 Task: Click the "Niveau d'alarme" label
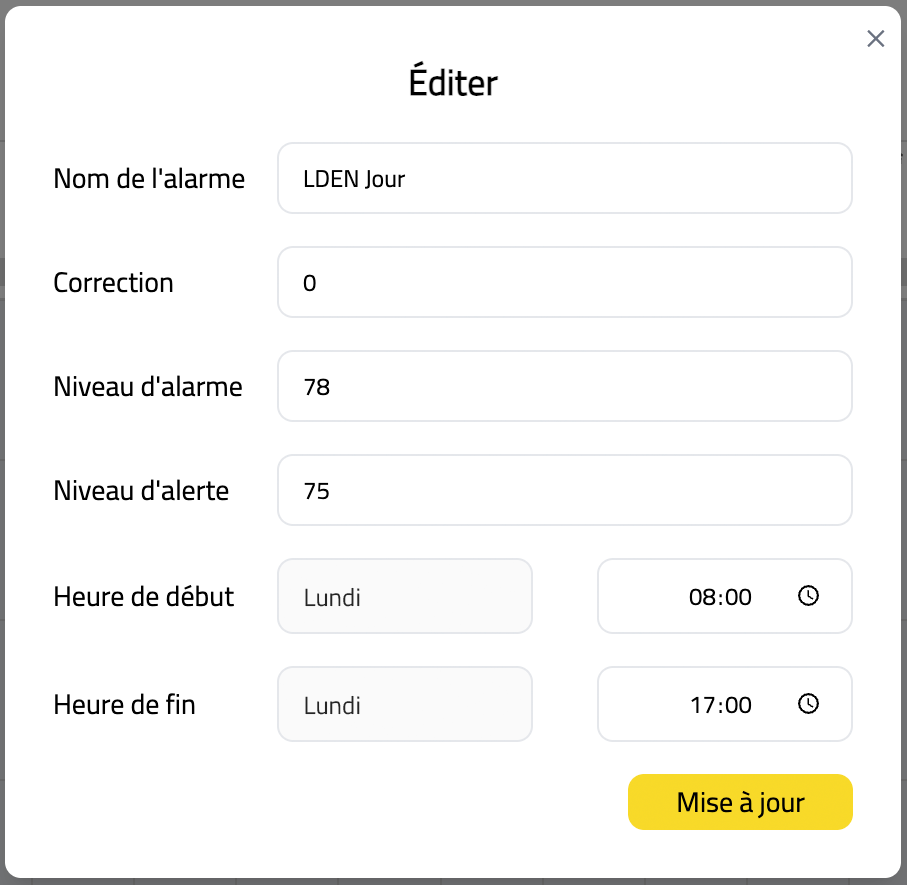148,386
